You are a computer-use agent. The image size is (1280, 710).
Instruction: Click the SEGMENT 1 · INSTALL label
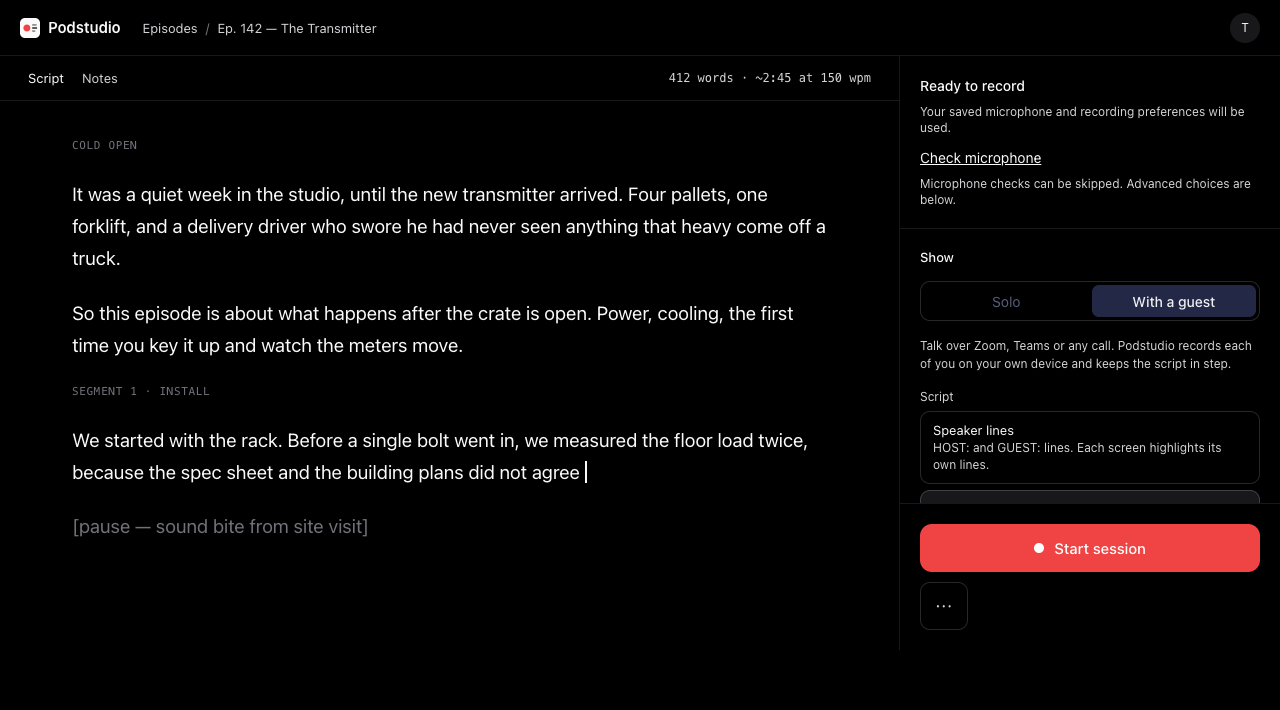point(141,391)
